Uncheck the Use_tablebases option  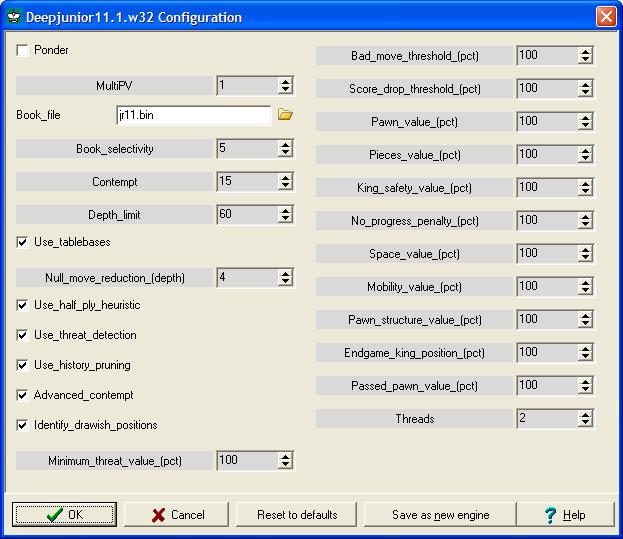point(24,242)
